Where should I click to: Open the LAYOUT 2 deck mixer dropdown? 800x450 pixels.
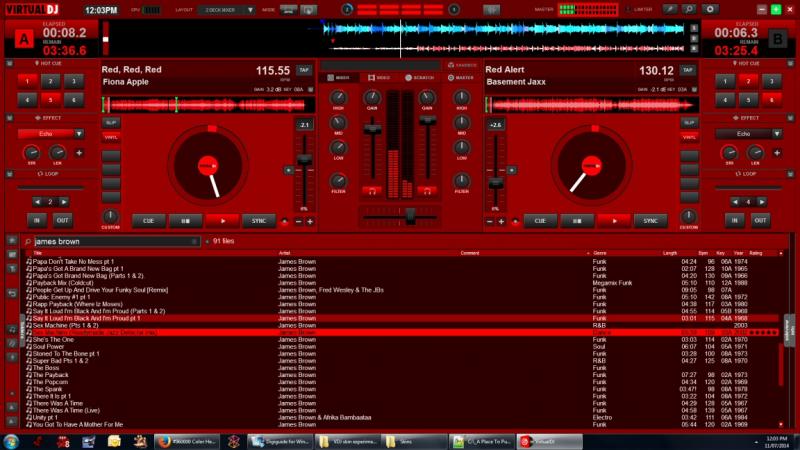[x=227, y=10]
